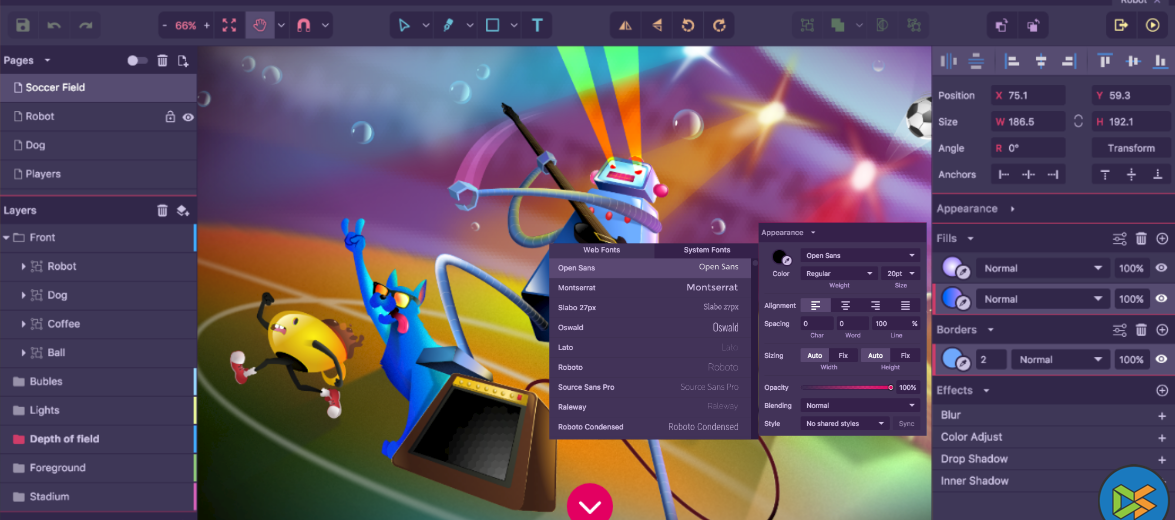
Task: Open the Blending mode Normal dropdown
Action: coord(859,405)
